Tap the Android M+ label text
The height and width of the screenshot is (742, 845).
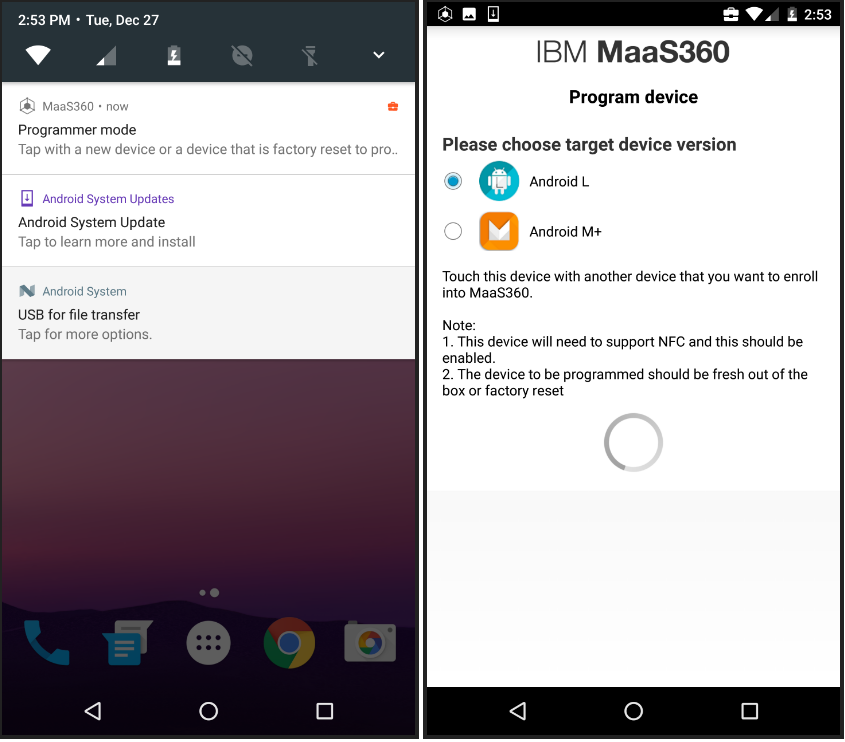565,232
